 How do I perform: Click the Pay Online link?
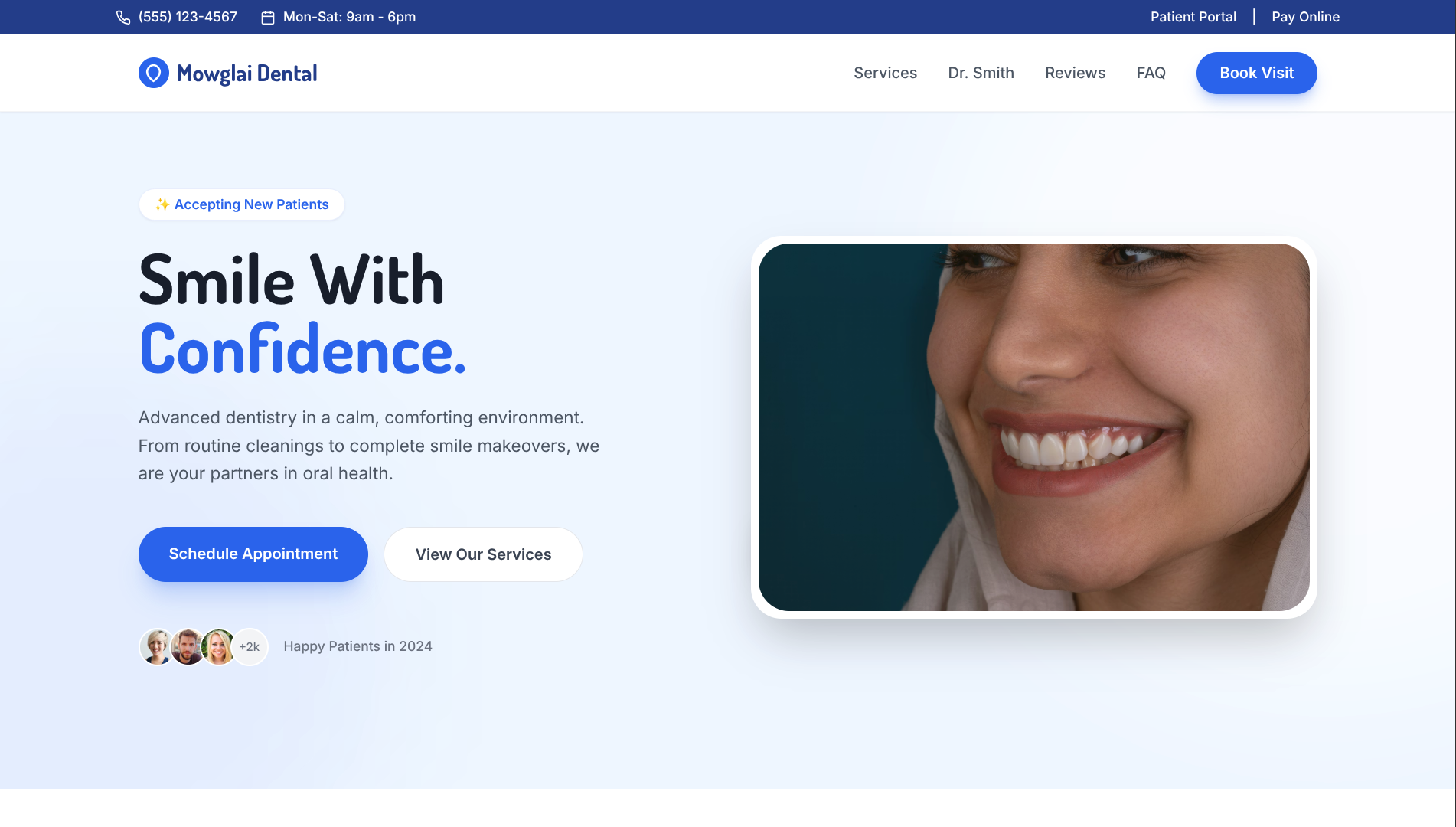click(x=1305, y=17)
